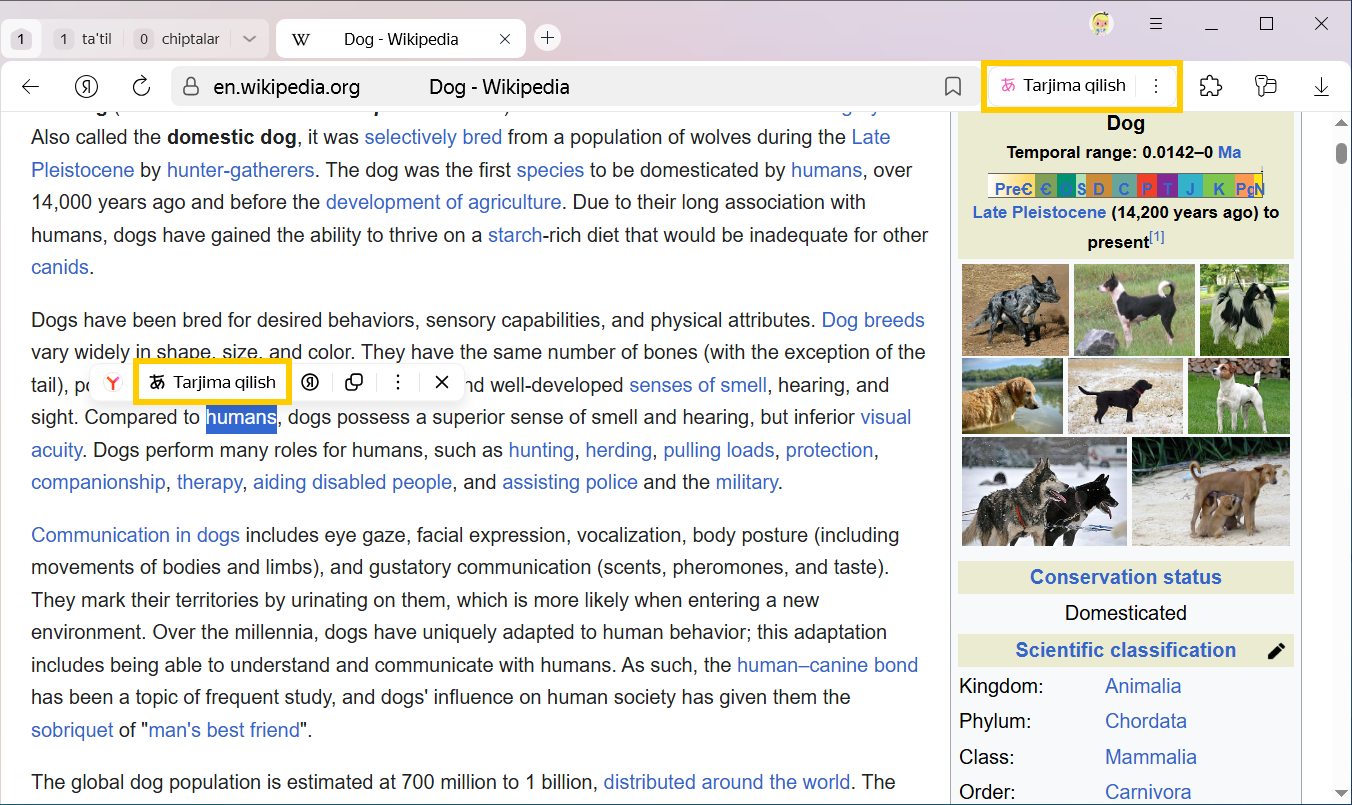Open the 'selectively bred' link
This screenshot has width=1352, height=805.
pyautogui.click(x=432, y=137)
